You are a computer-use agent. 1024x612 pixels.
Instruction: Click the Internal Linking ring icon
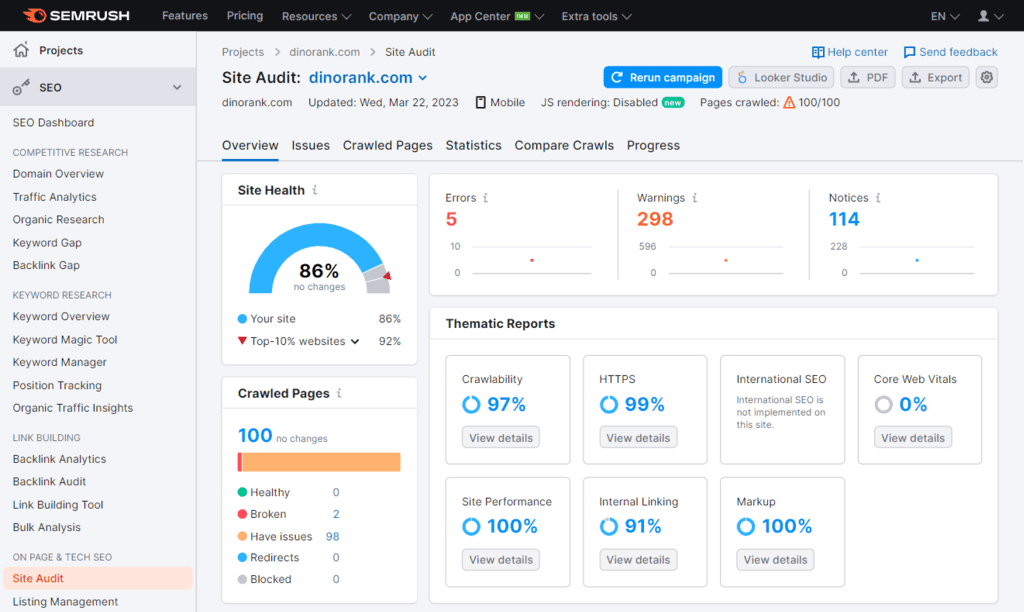(609, 526)
